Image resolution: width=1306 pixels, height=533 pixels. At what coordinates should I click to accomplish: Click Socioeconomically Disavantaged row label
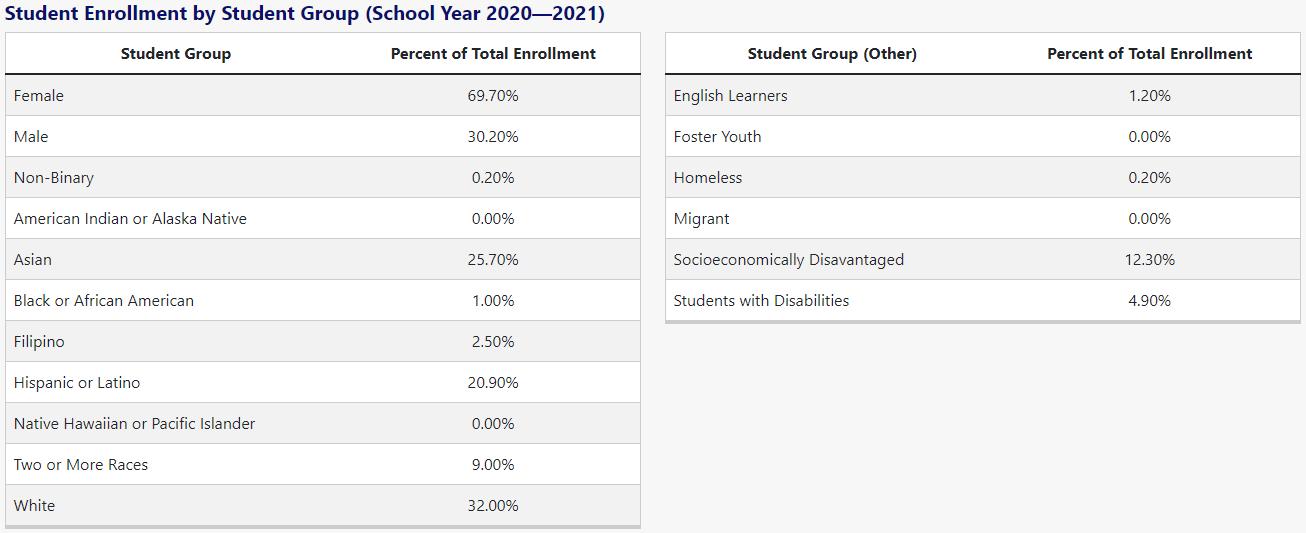point(789,260)
